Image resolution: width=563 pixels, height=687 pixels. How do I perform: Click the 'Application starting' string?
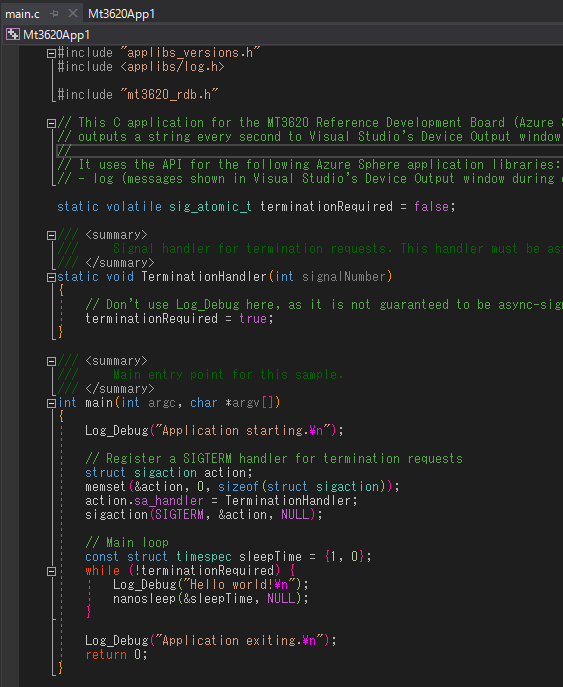coord(242,431)
